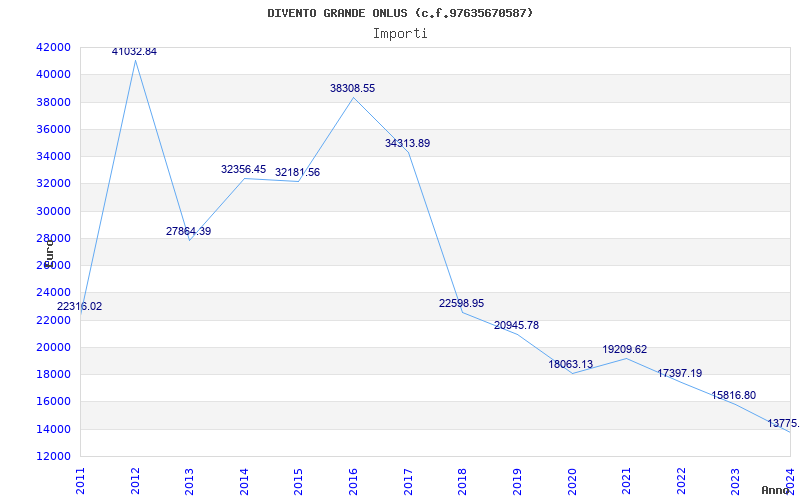800x500 pixels.
Task: Select the data label 38308.55
Action: click(353, 88)
